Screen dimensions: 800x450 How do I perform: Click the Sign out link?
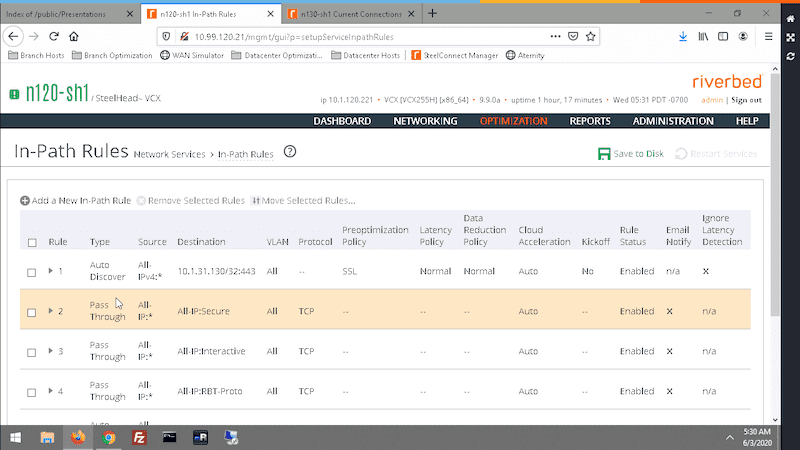pos(746,100)
